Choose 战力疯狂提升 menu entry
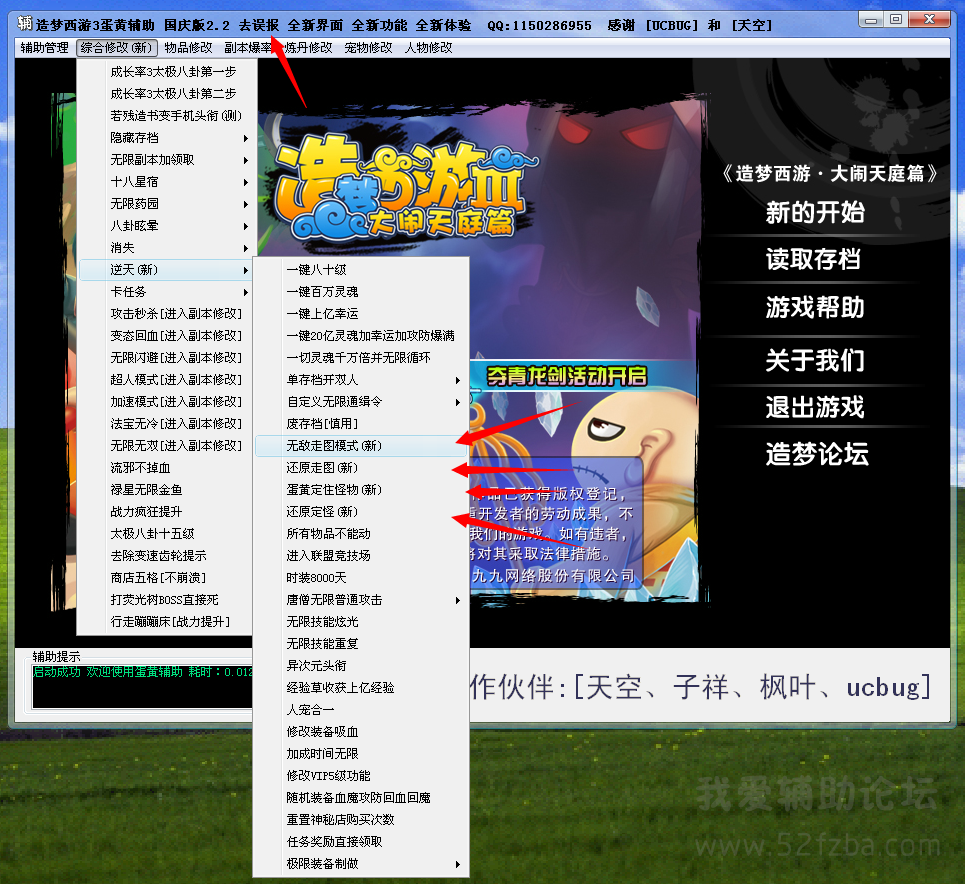 pyautogui.click(x=165, y=512)
